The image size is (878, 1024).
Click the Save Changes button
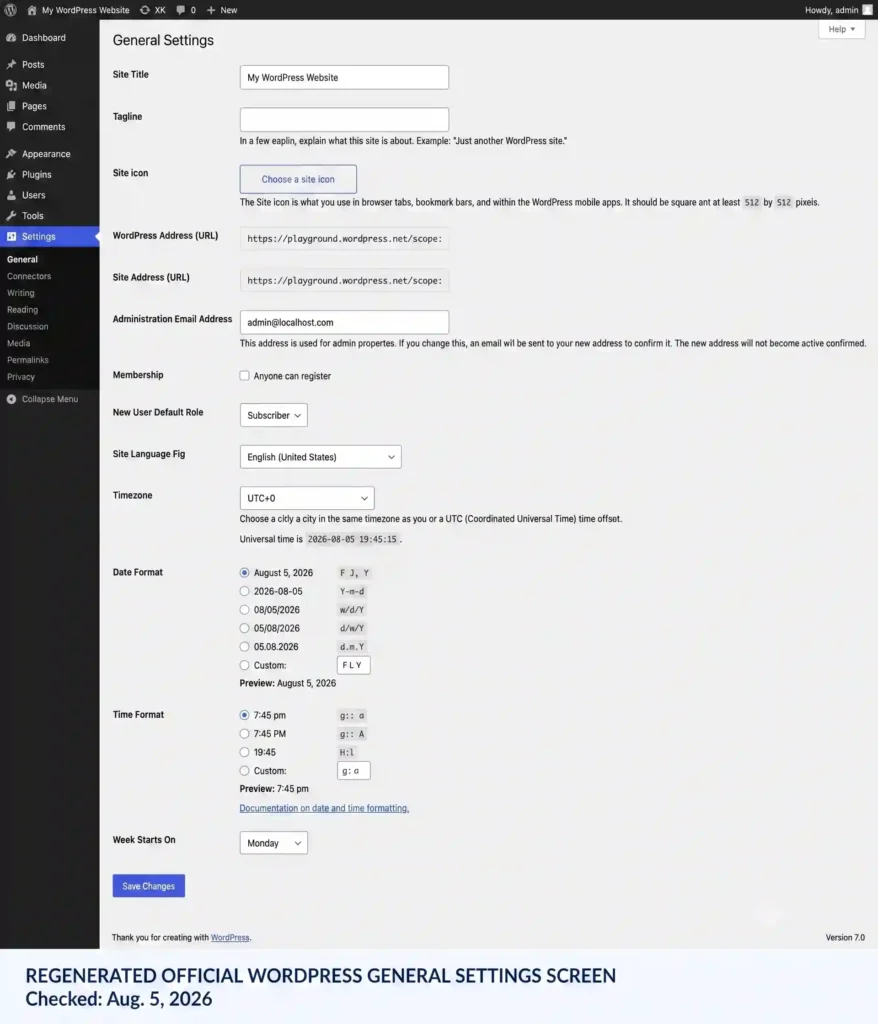[x=148, y=886]
